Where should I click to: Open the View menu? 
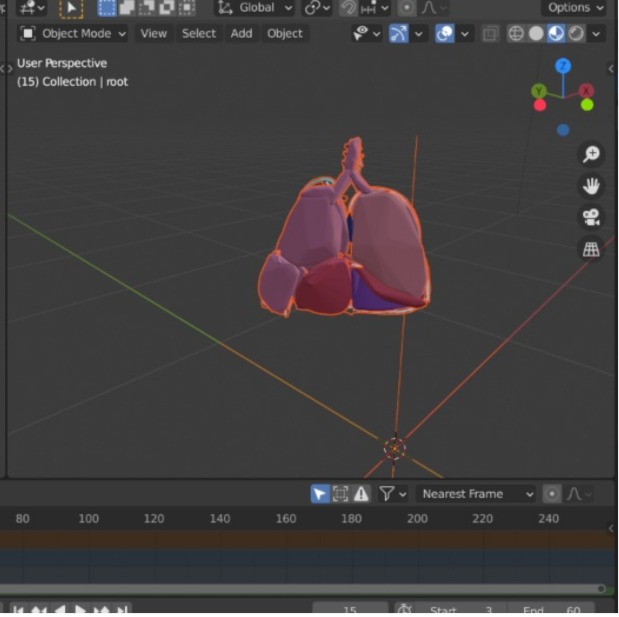pyautogui.click(x=154, y=34)
